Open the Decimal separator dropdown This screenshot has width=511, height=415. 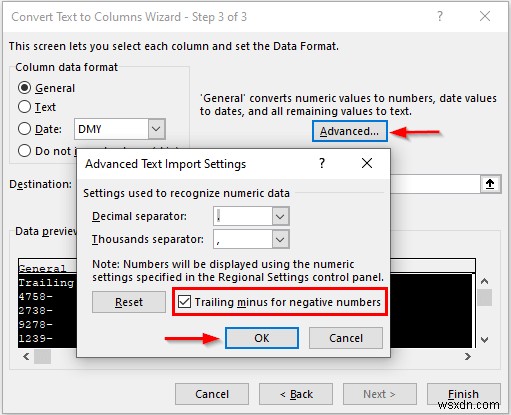pos(280,217)
